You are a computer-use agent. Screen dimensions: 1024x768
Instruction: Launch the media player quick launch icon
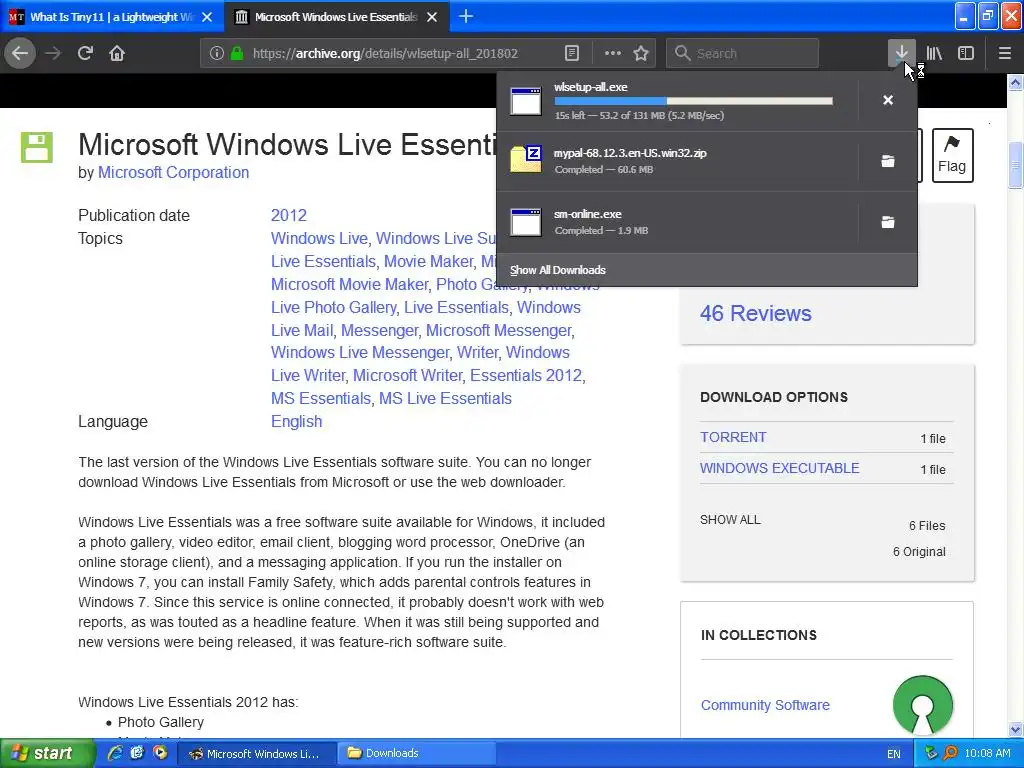point(160,753)
